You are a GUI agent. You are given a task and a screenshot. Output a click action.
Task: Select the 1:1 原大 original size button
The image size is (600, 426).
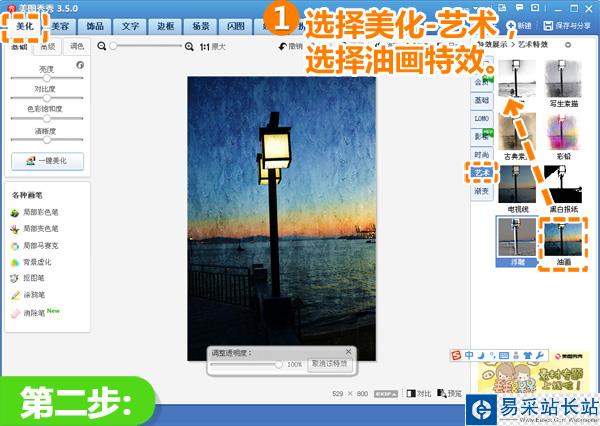[x=213, y=47]
